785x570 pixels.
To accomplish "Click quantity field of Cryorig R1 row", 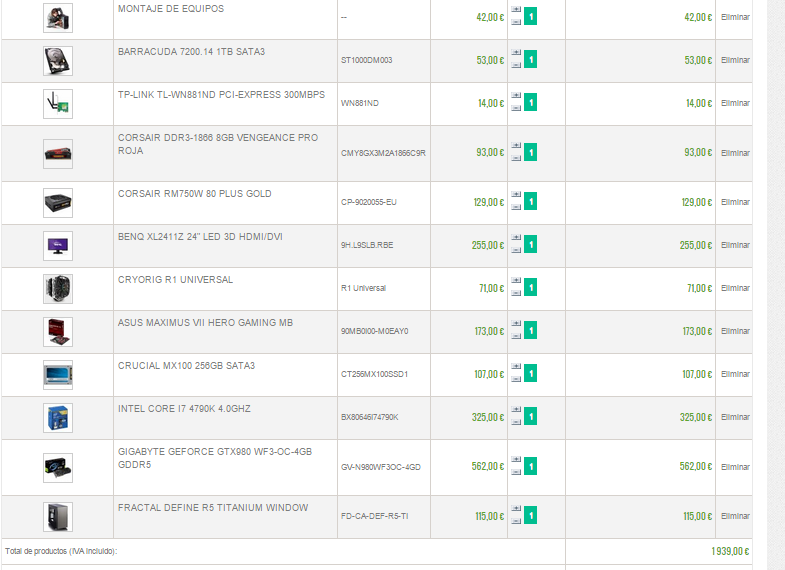I will coord(531,287).
